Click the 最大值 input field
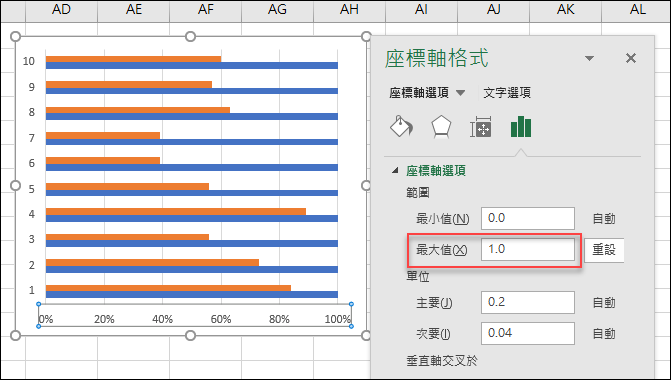671x380 pixels. (528, 249)
